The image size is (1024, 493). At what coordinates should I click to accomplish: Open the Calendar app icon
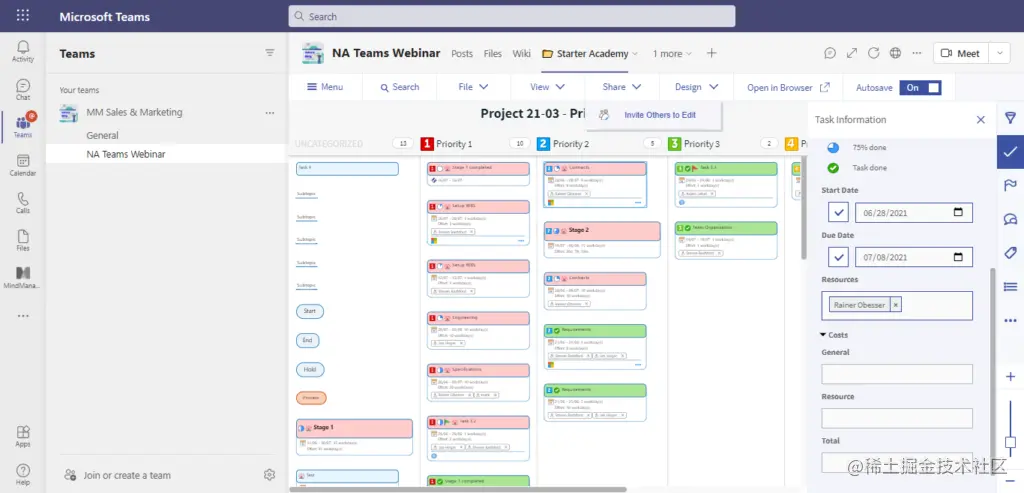23,165
